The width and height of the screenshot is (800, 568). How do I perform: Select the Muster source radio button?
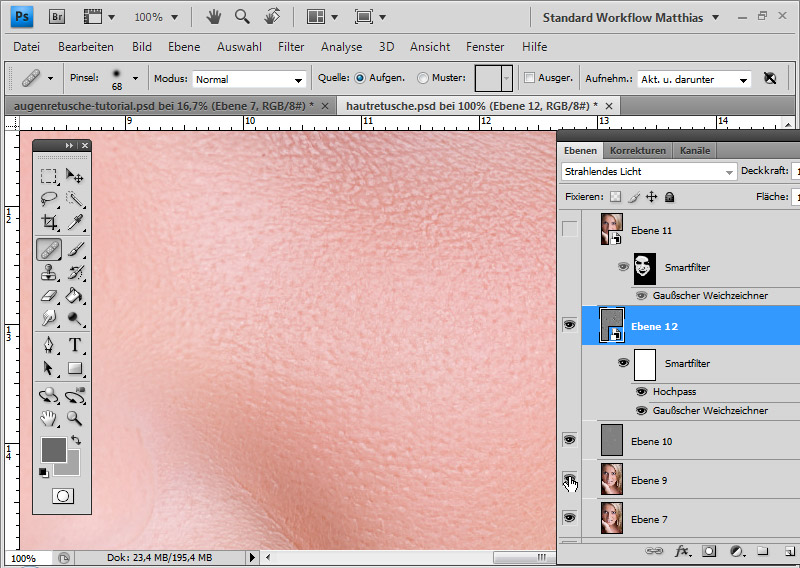pos(422,78)
